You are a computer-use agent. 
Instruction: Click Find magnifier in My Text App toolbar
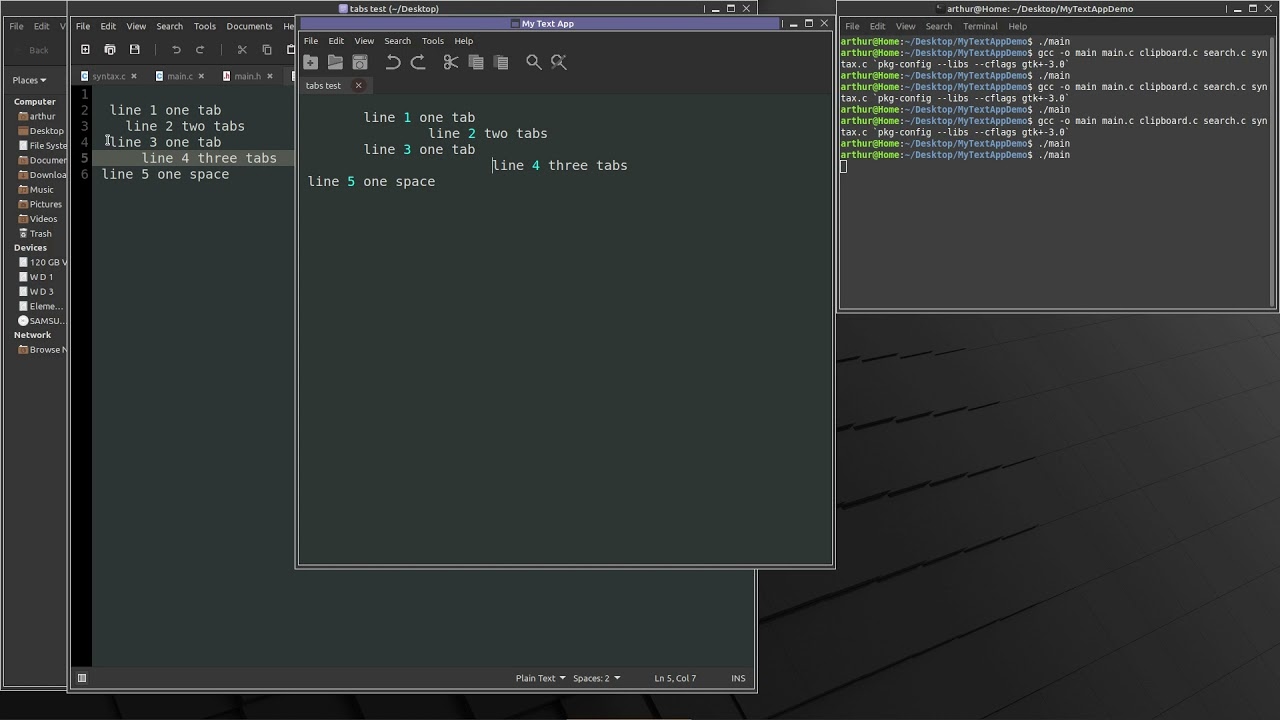click(534, 62)
